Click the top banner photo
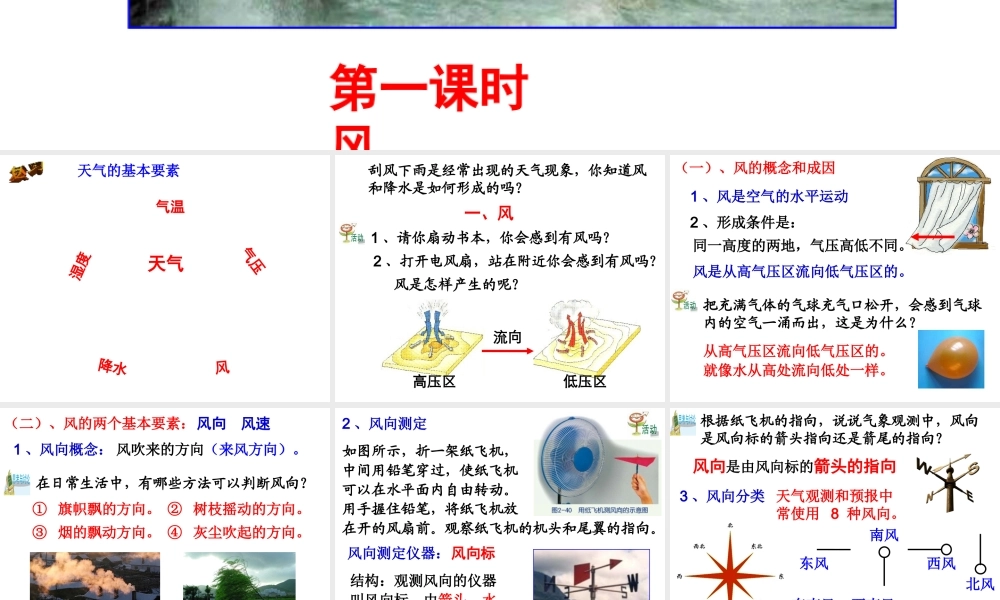 coord(512,13)
